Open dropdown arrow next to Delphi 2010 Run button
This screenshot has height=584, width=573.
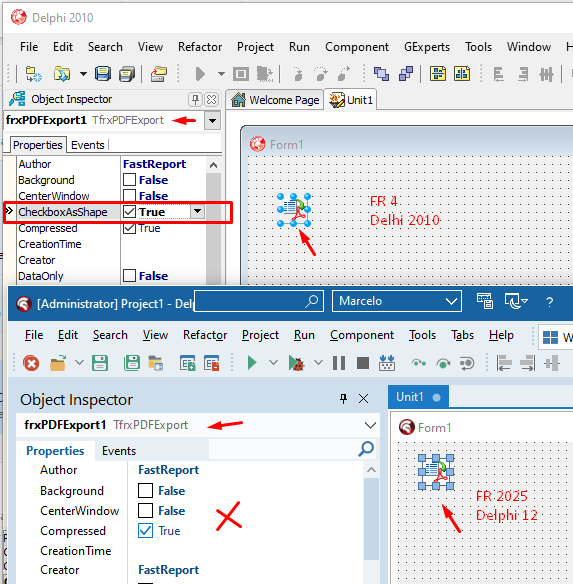[x=221, y=74]
